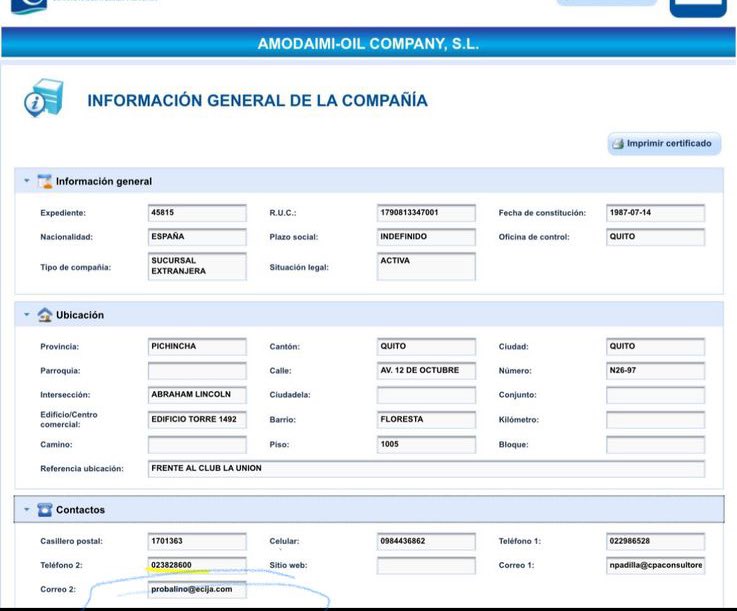Click the Correo 2 field probalino@ecija.com

pyautogui.click(x=197, y=589)
